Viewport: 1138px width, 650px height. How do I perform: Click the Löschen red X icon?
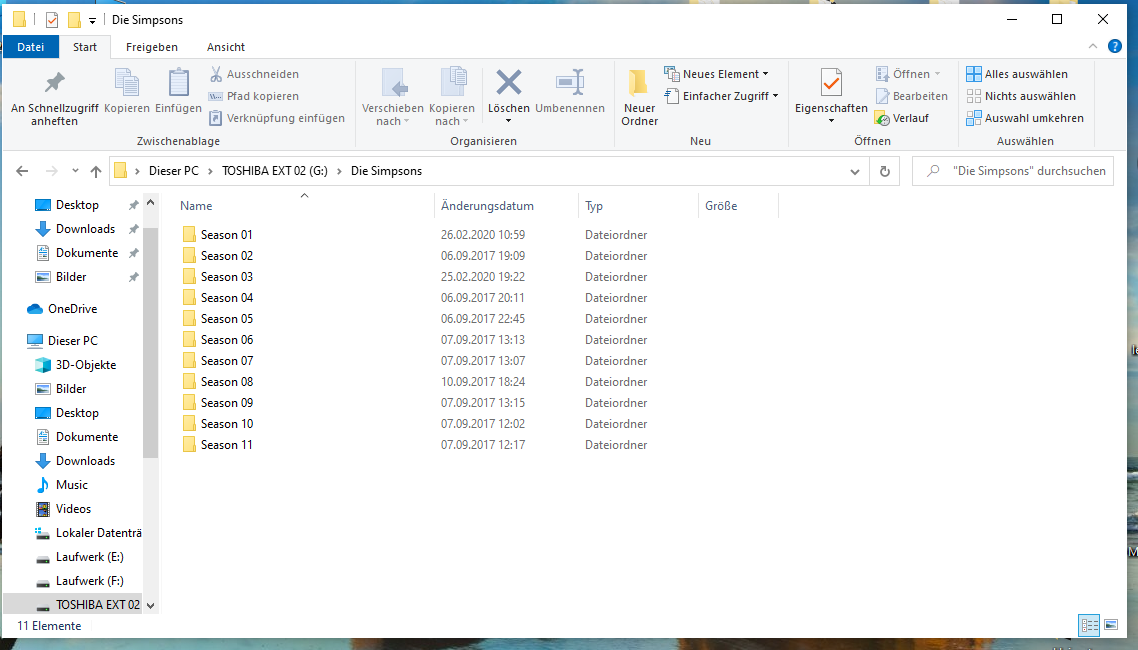click(509, 82)
